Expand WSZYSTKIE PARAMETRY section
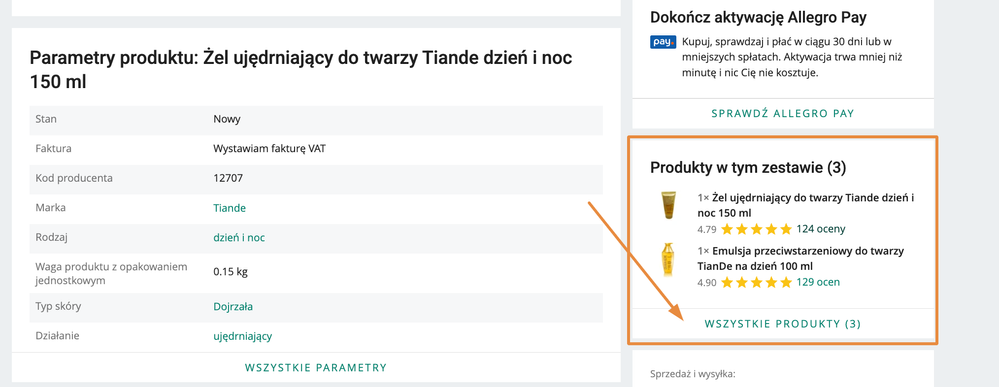The width and height of the screenshot is (999, 387). click(x=316, y=367)
